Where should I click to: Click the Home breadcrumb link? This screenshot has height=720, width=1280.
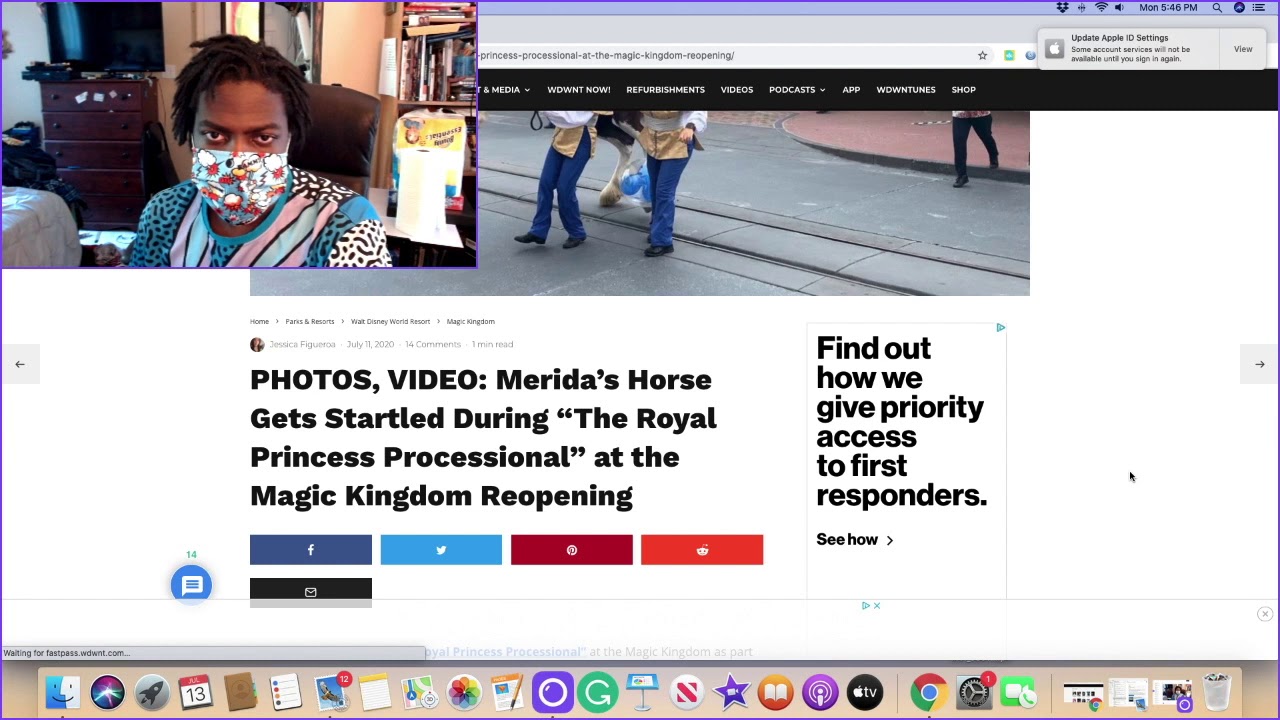tap(259, 321)
